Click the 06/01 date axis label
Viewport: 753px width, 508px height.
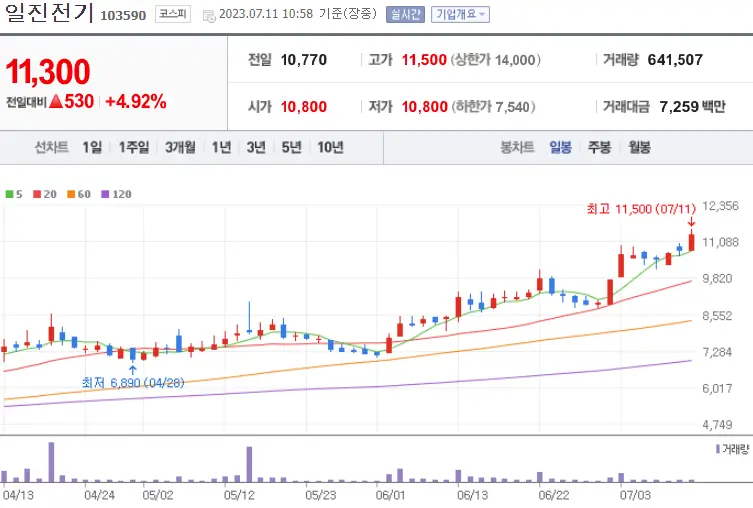(x=390, y=495)
